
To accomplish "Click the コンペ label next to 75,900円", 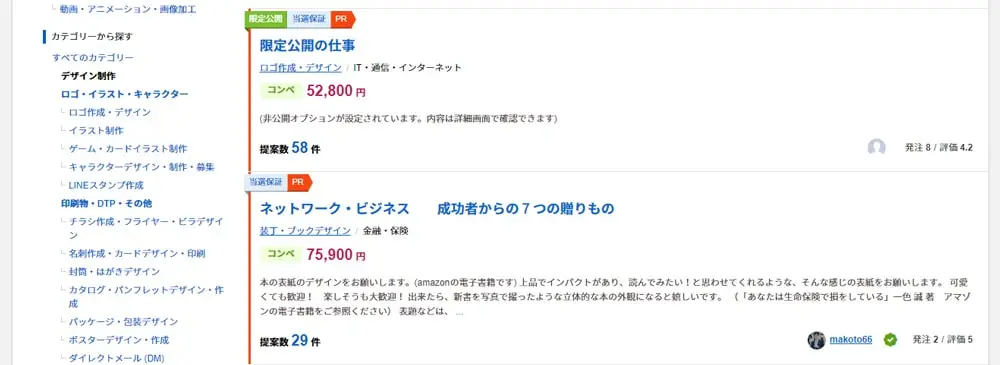I will pos(281,254).
